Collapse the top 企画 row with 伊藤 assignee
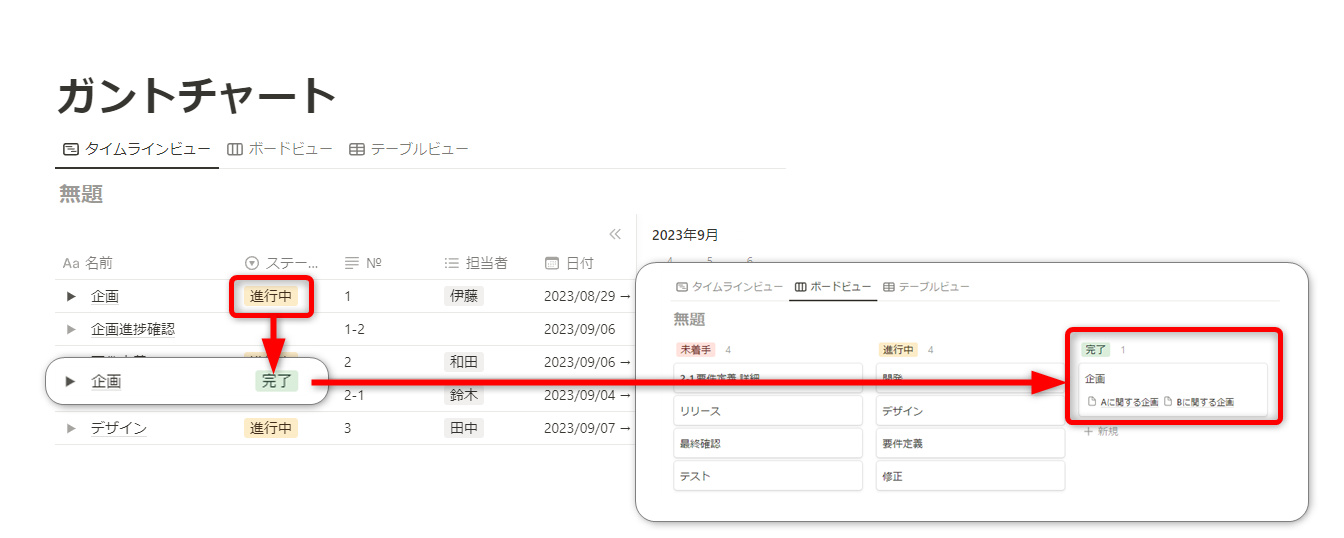 pyautogui.click(x=71, y=296)
